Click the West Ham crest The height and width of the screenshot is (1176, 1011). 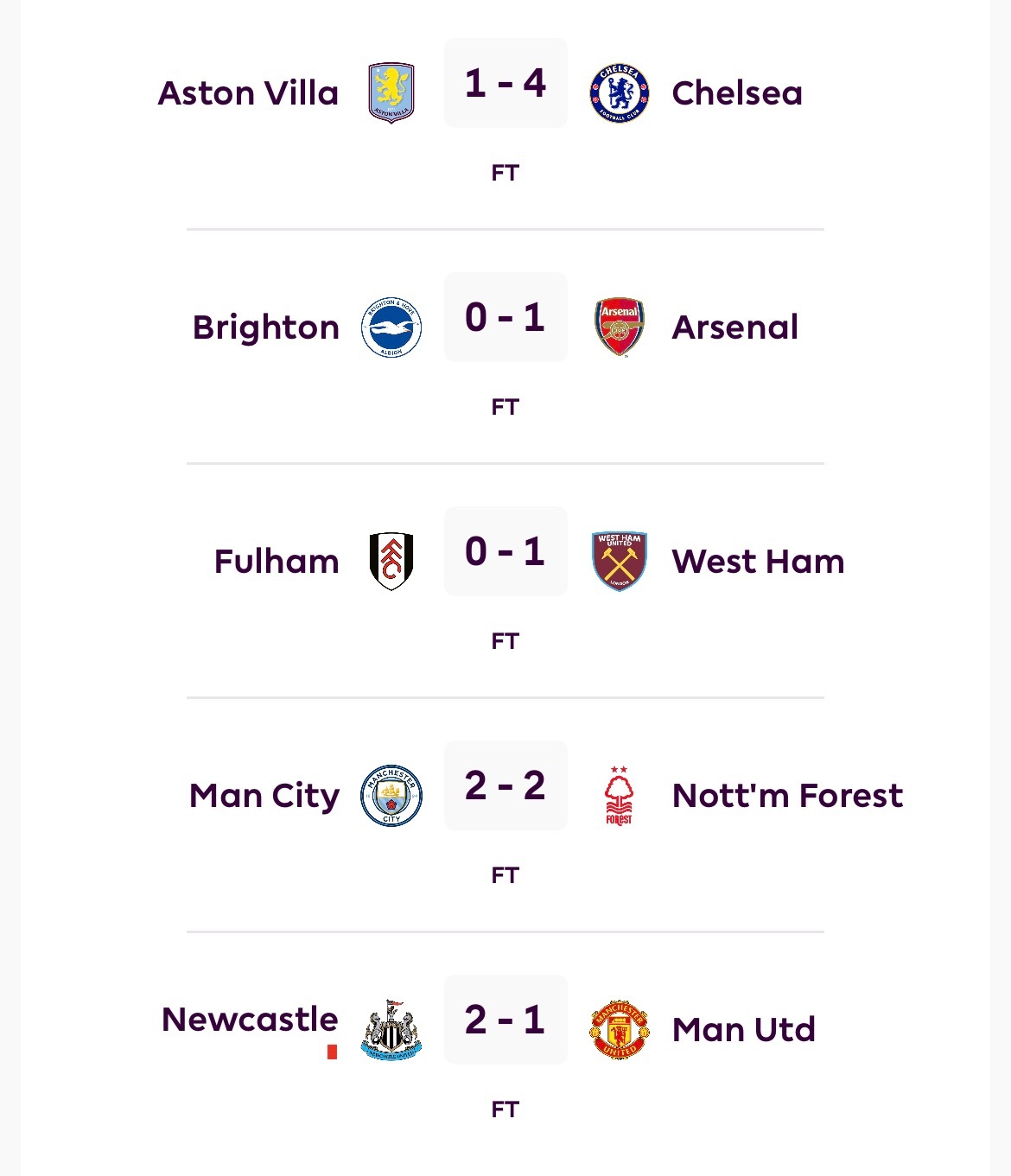(x=619, y=562)
